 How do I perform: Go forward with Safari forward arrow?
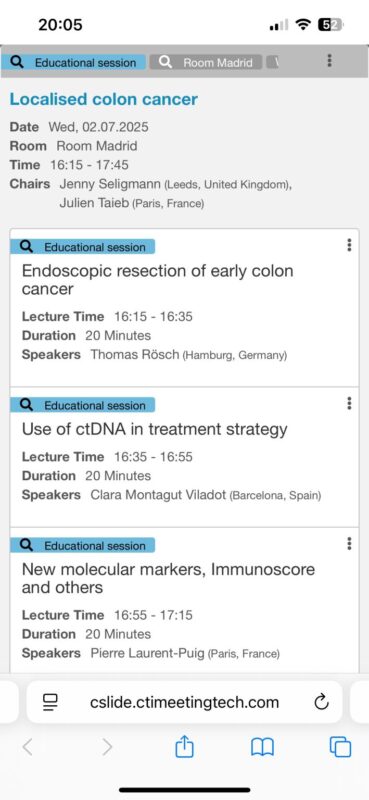click(107, 747)
